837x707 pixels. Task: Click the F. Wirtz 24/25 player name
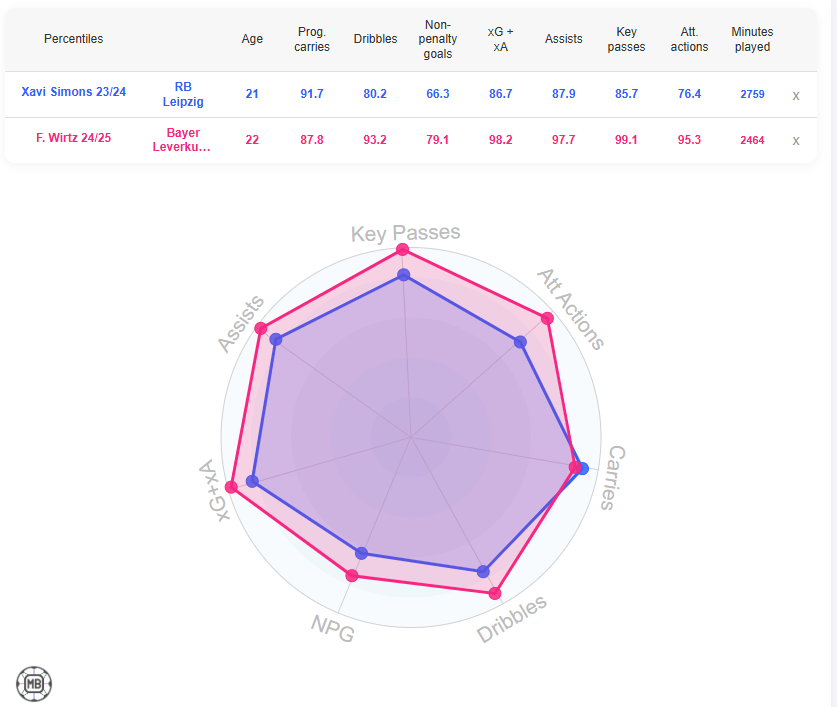point(74,139)
